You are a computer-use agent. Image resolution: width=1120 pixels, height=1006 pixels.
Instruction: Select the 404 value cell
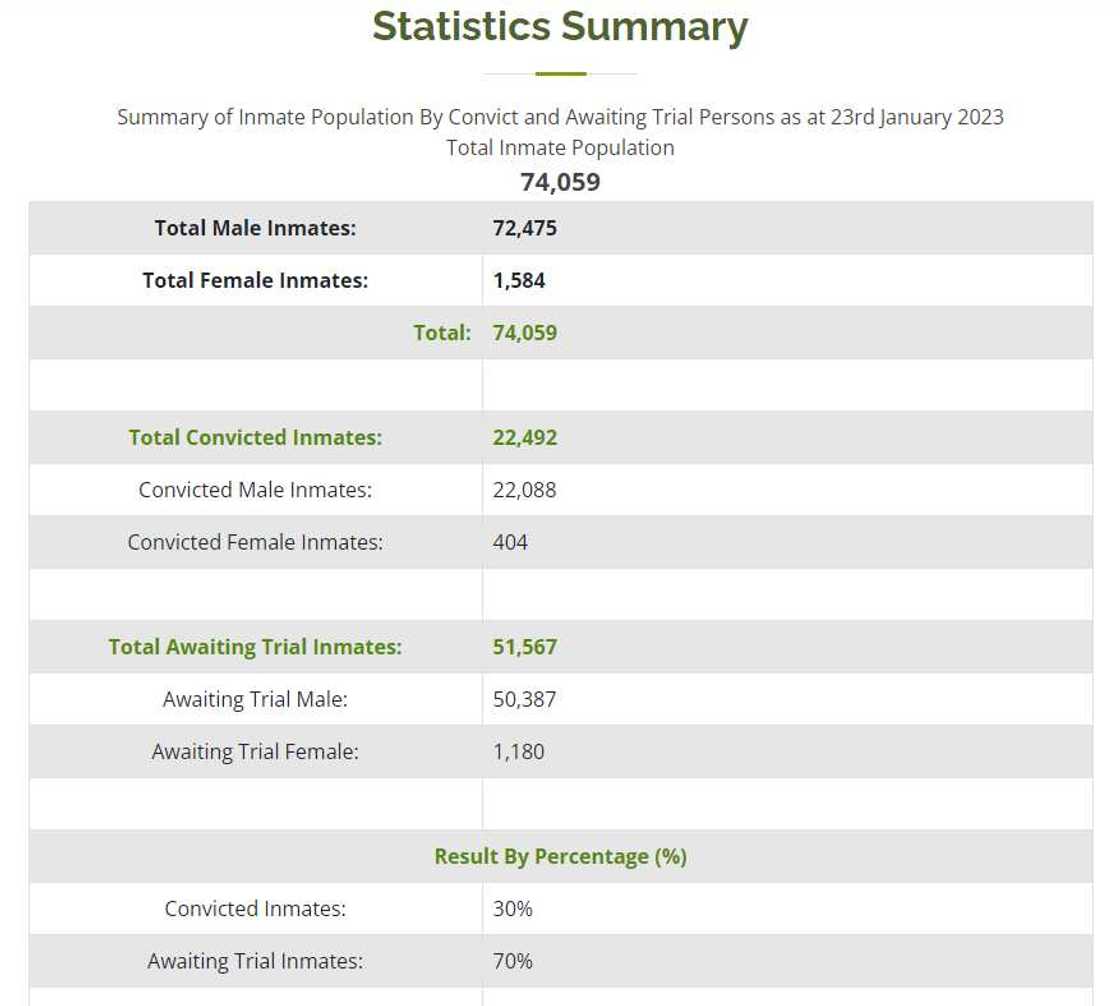[x=510, y=542]
